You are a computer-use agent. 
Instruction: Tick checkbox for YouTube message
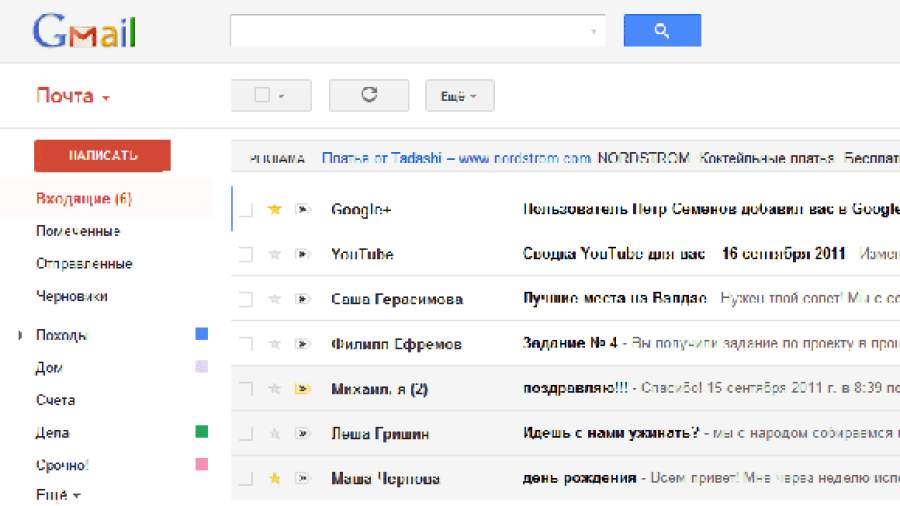pyautogui.click(x=246, y=254)
